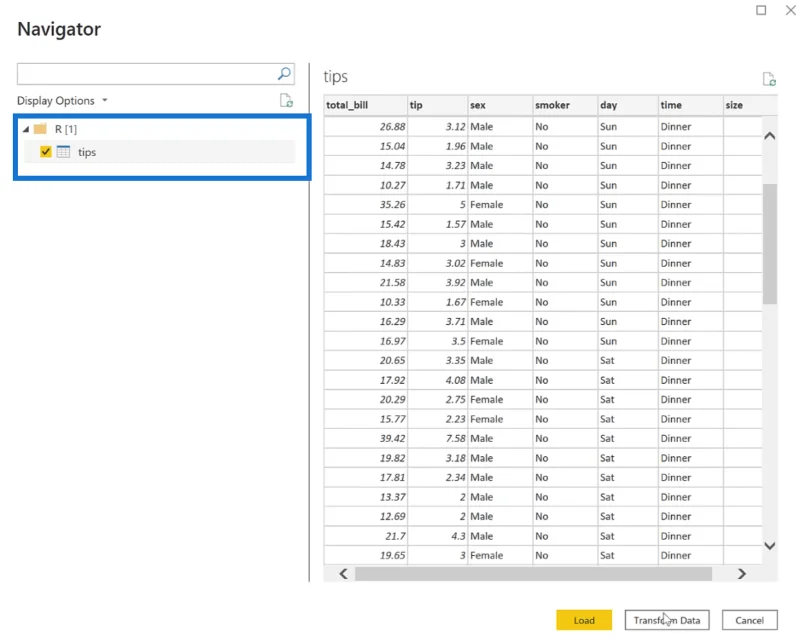
Task: Click the 13.37 total_bill cell
Action: click(x=365, y=497)
